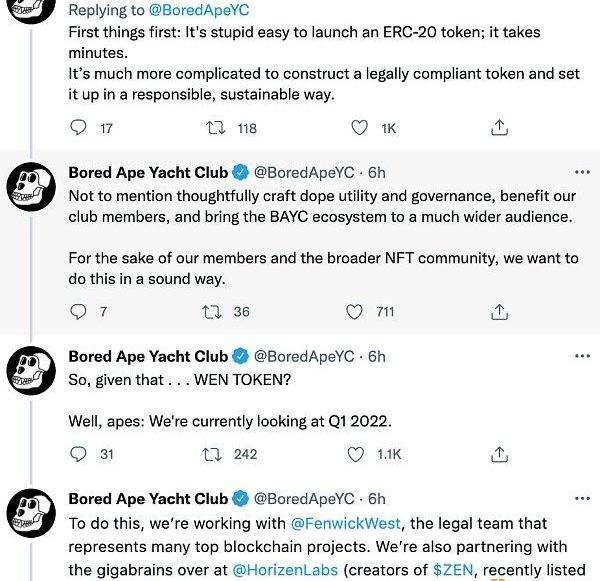The width and height of the screenshot is (600, 581).
Task: Like the tweet with 711 likes
Action: pyautogui.click(x=354, y=312)
